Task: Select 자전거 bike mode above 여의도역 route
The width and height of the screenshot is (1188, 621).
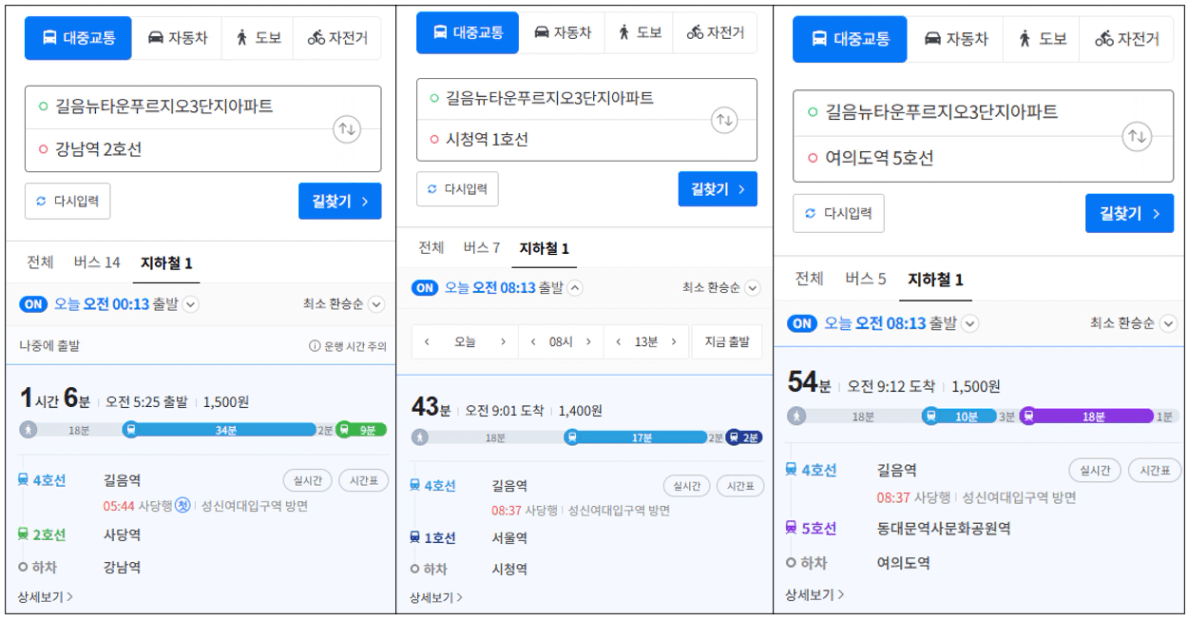Action: coord(1126,39)
